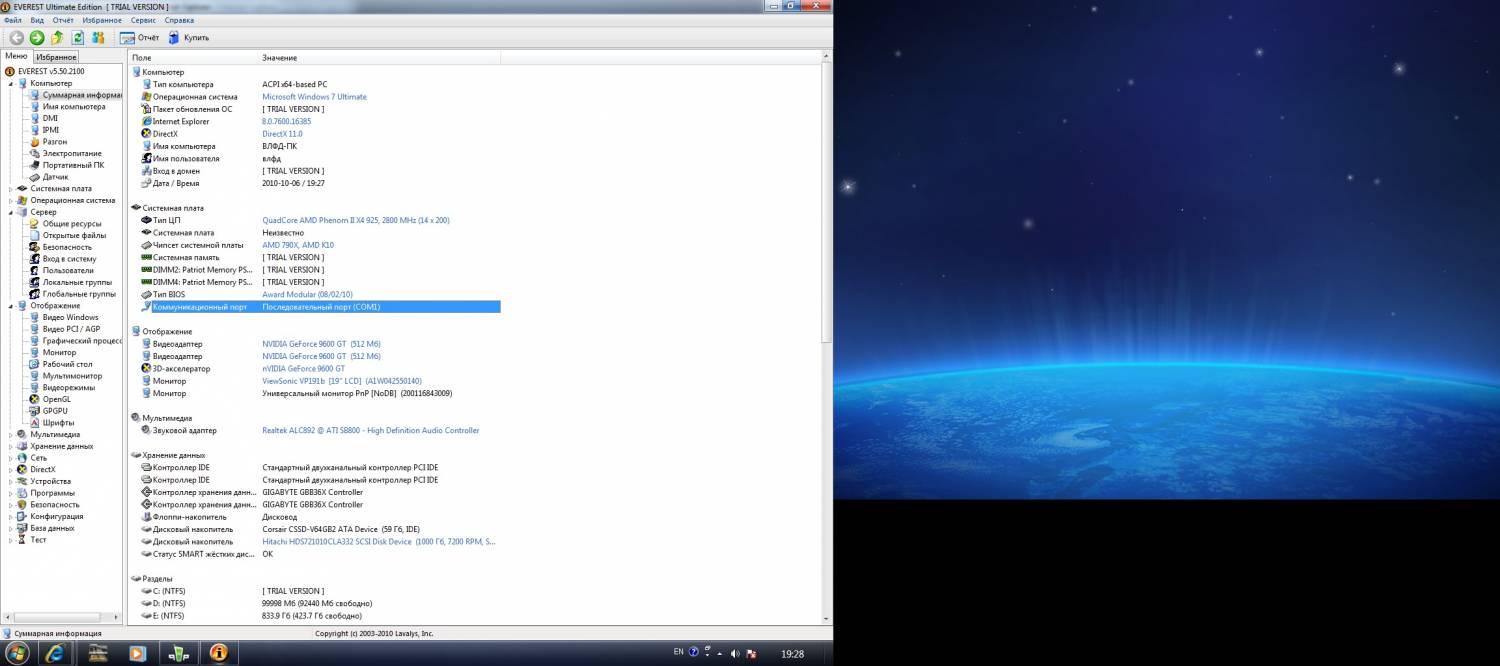Open the Windows Start menu
1500x666 pixels.
click(19, 653)
